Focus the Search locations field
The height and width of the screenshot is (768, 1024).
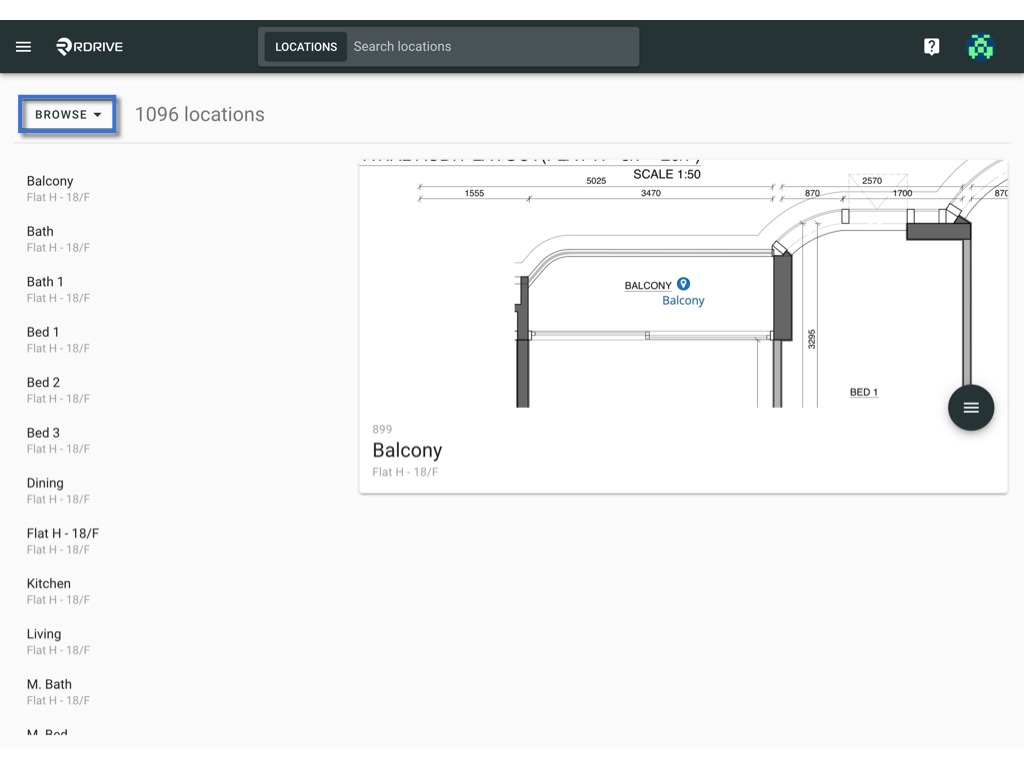pos(492,46)
